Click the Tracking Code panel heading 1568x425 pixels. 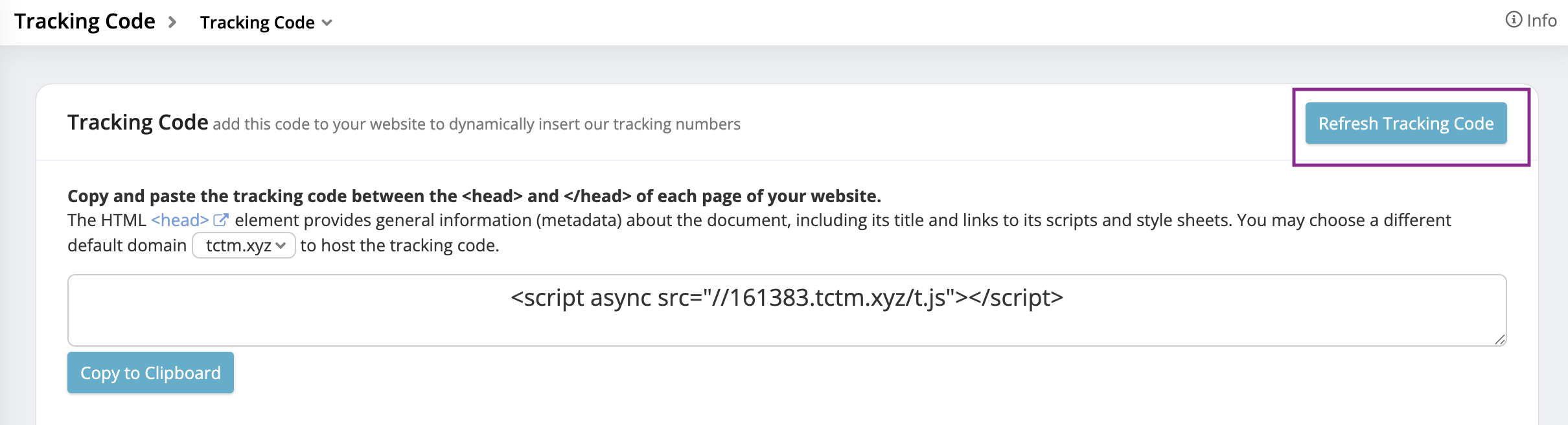pyautogui.click(x=138, y=122)
